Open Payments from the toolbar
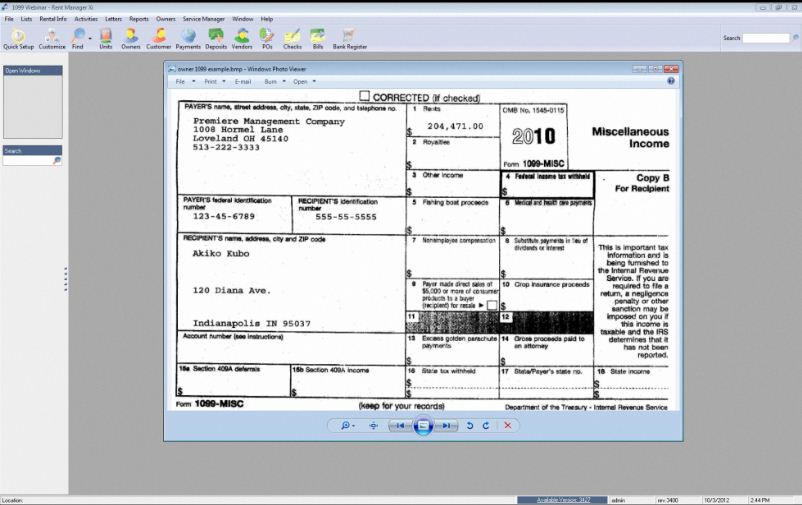 tap(188, 39)
